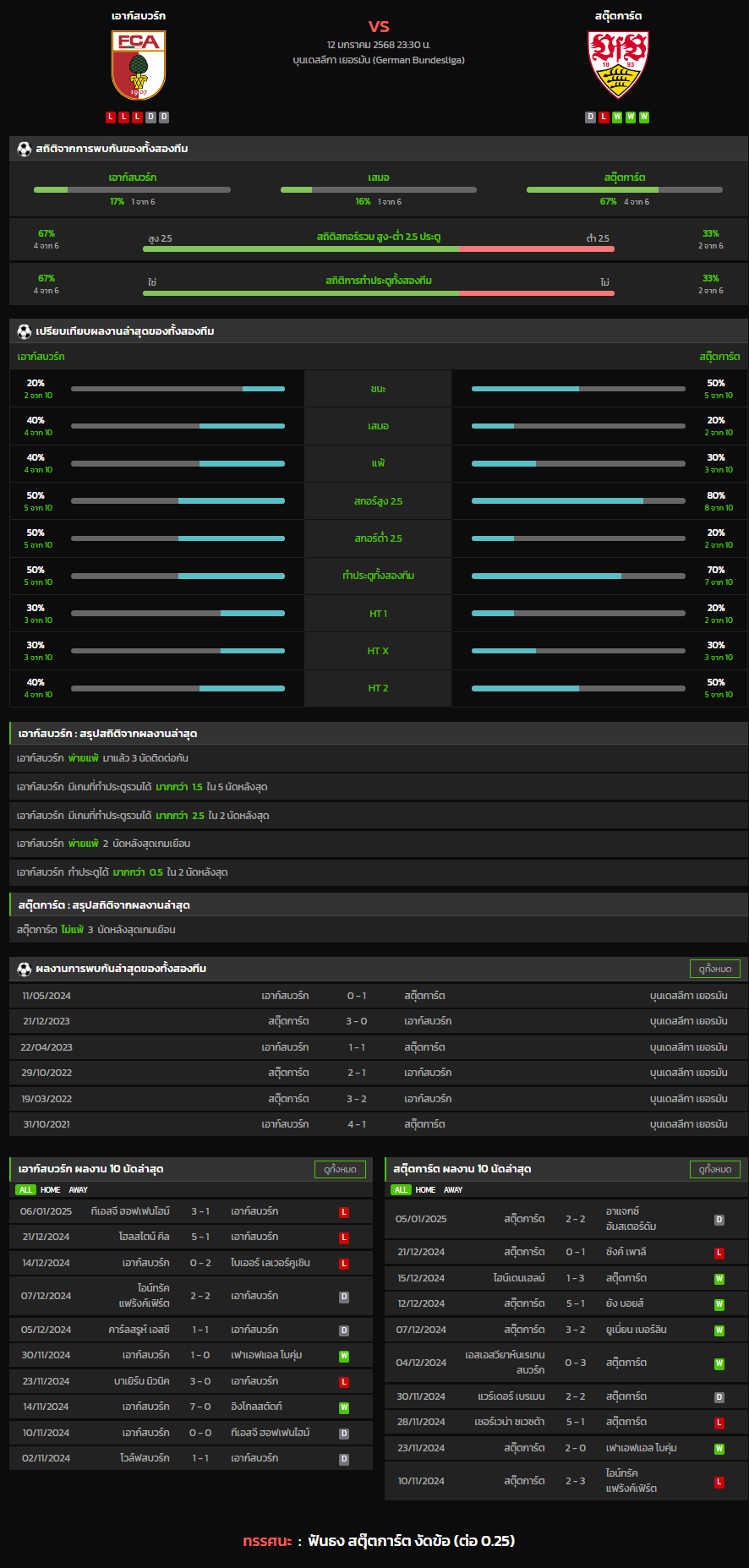
Task: Click W badge on 12/12/2024 Young Boys row
Action: coord(719,1304)
